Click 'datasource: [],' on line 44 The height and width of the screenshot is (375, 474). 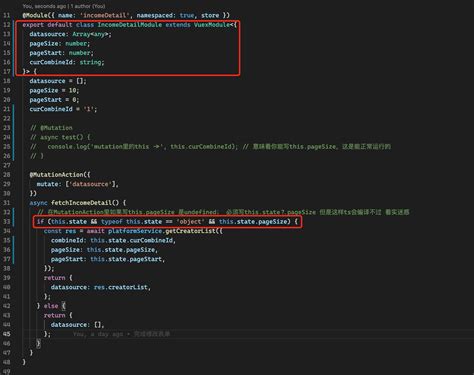click(77, 324)
